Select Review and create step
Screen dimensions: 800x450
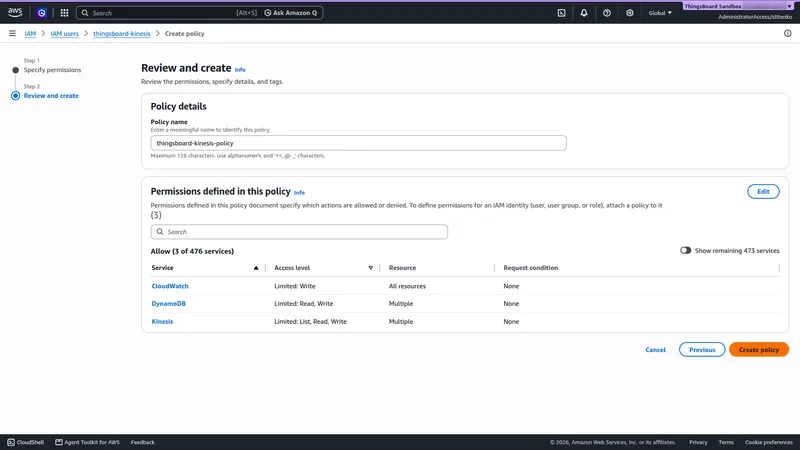click(x=51, y=95)
